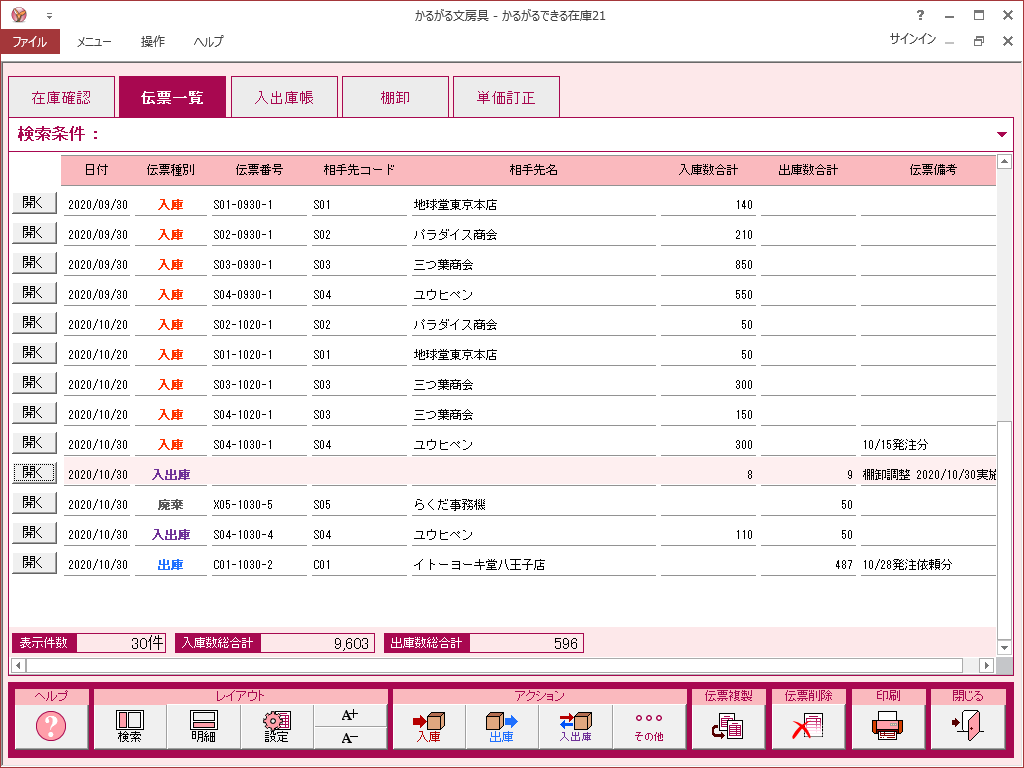Open the ファイル menu
The image size is (1024, 768).
click(30, 41)
